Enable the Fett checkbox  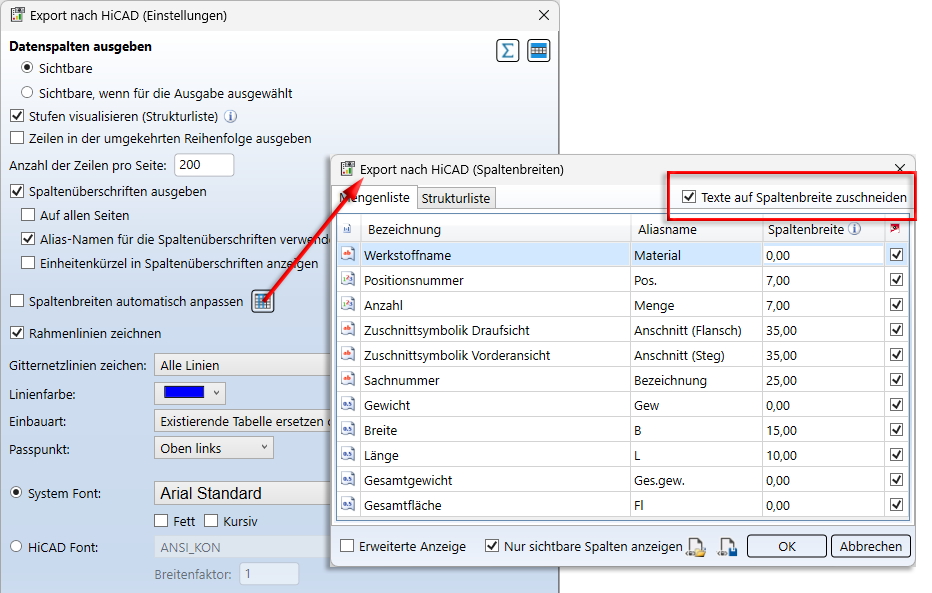[x=161, y=521]
